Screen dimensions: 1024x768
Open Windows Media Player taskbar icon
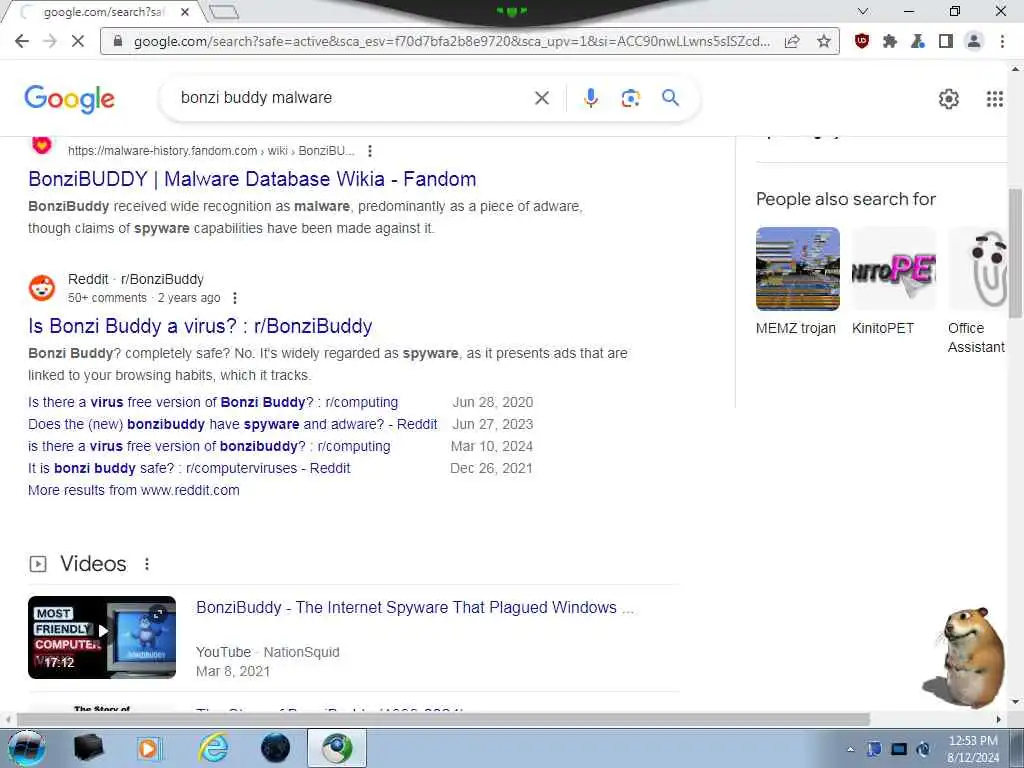(x=150, y=748)
